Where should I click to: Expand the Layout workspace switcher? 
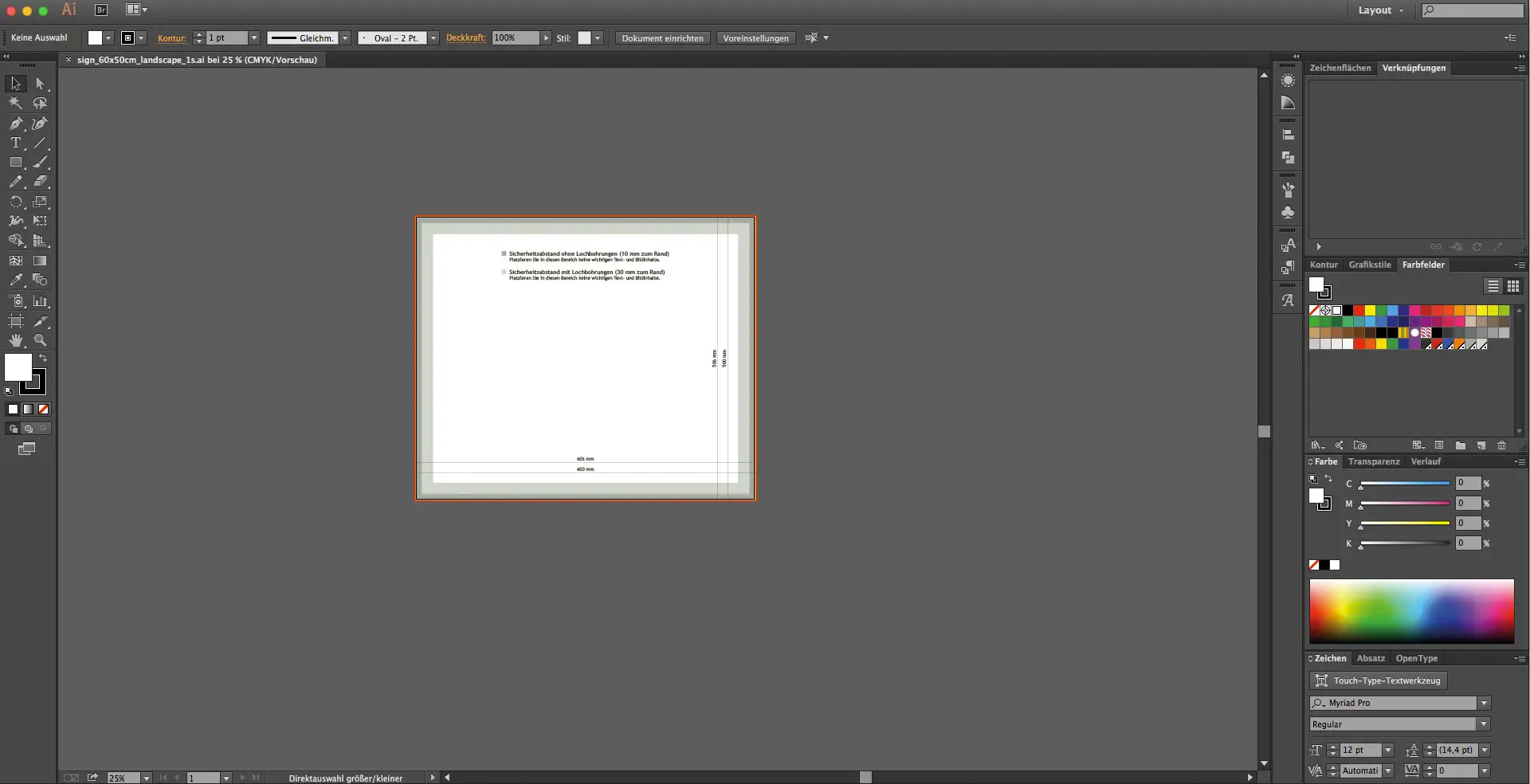(x=1380, y=10)
